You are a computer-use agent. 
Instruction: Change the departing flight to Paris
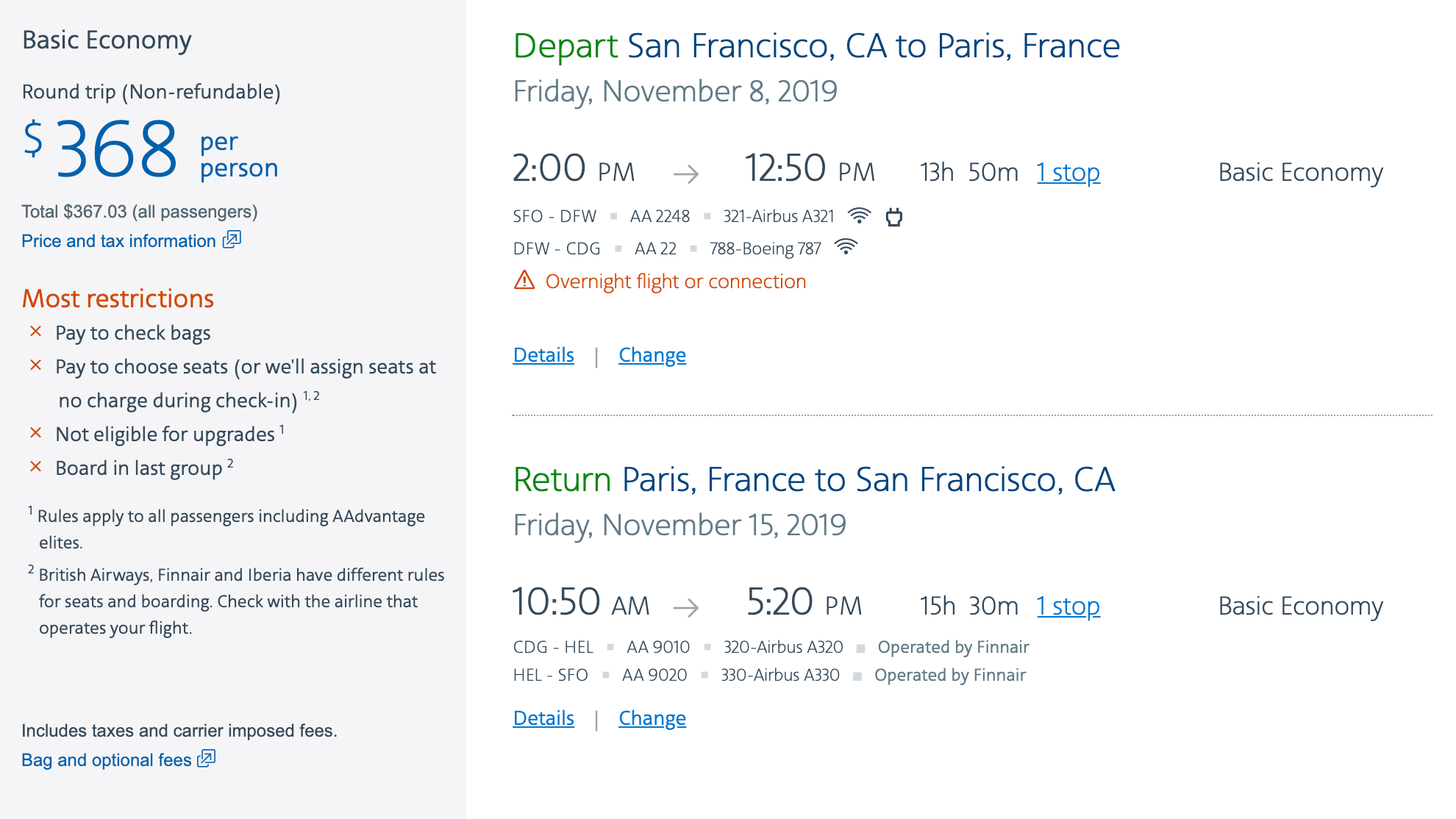pos(652,355)
